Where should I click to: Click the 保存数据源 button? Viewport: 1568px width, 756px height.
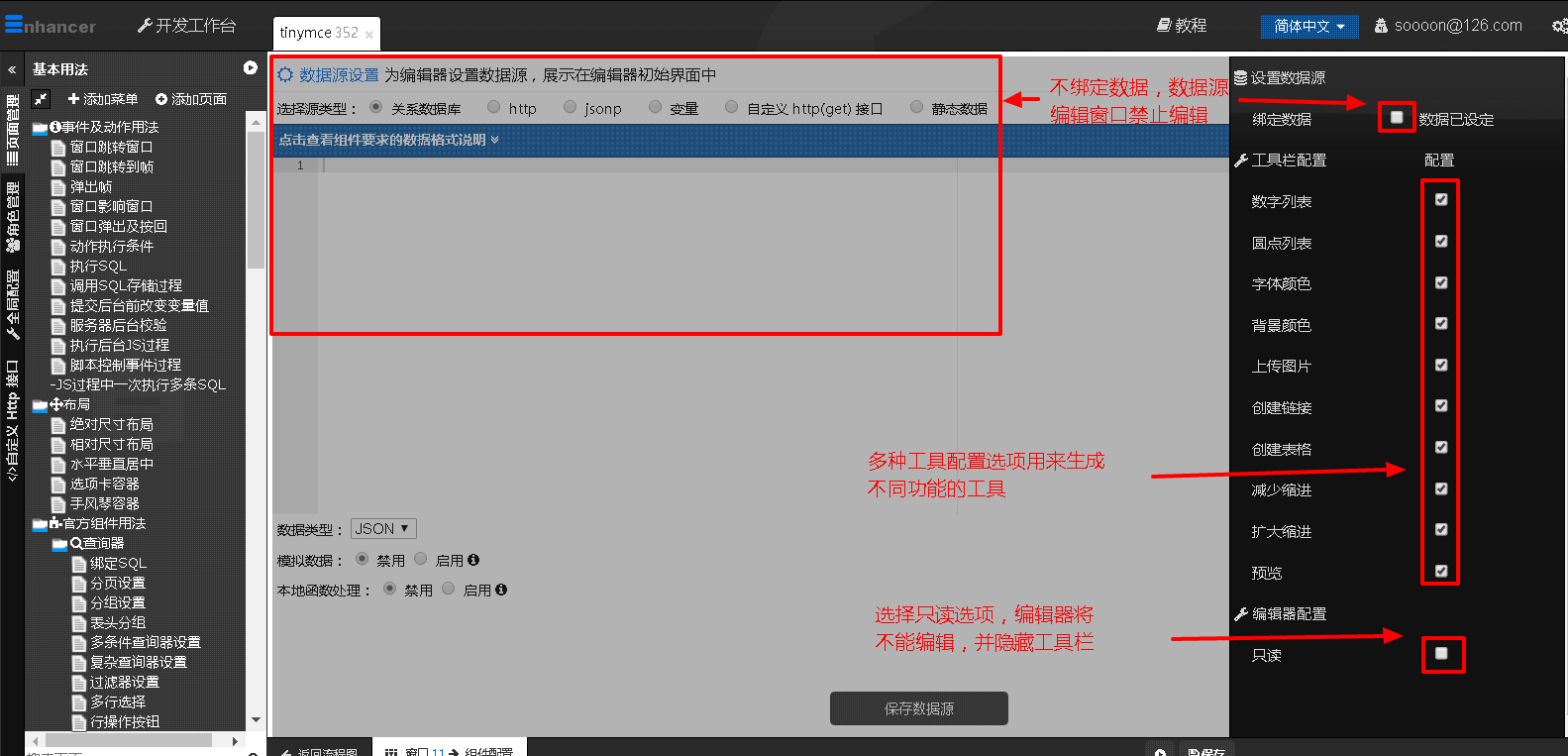click(919, 708)
